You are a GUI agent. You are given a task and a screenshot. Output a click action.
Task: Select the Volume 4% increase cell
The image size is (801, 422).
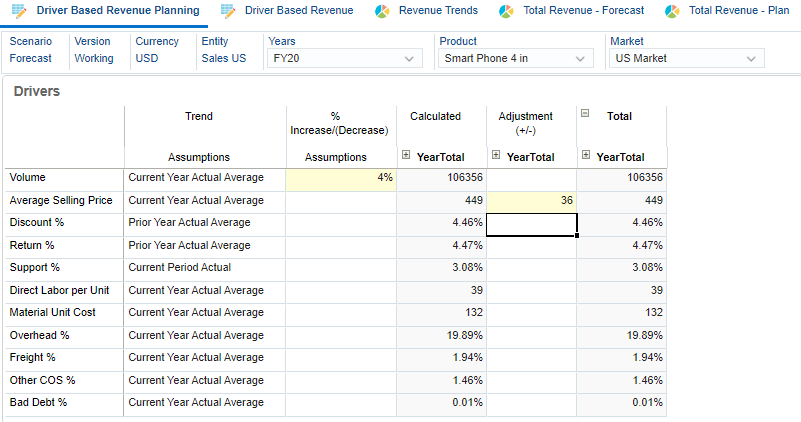click(341, 178)
